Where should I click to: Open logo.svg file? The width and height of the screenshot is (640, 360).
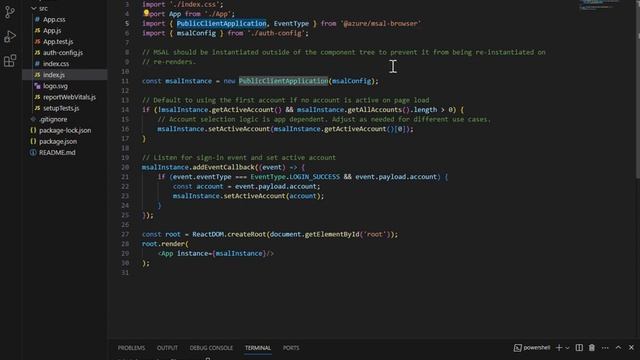point(56,86)
